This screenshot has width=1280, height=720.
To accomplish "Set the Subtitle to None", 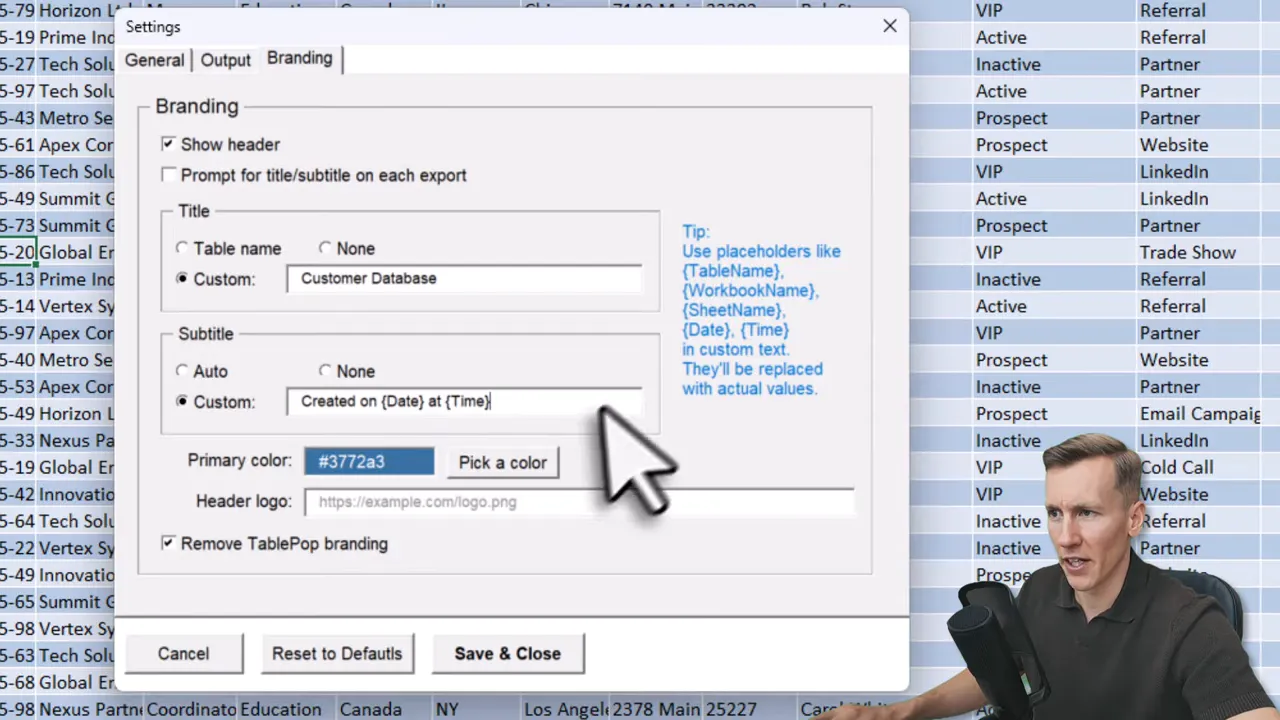I will click(x=326, y=371).
